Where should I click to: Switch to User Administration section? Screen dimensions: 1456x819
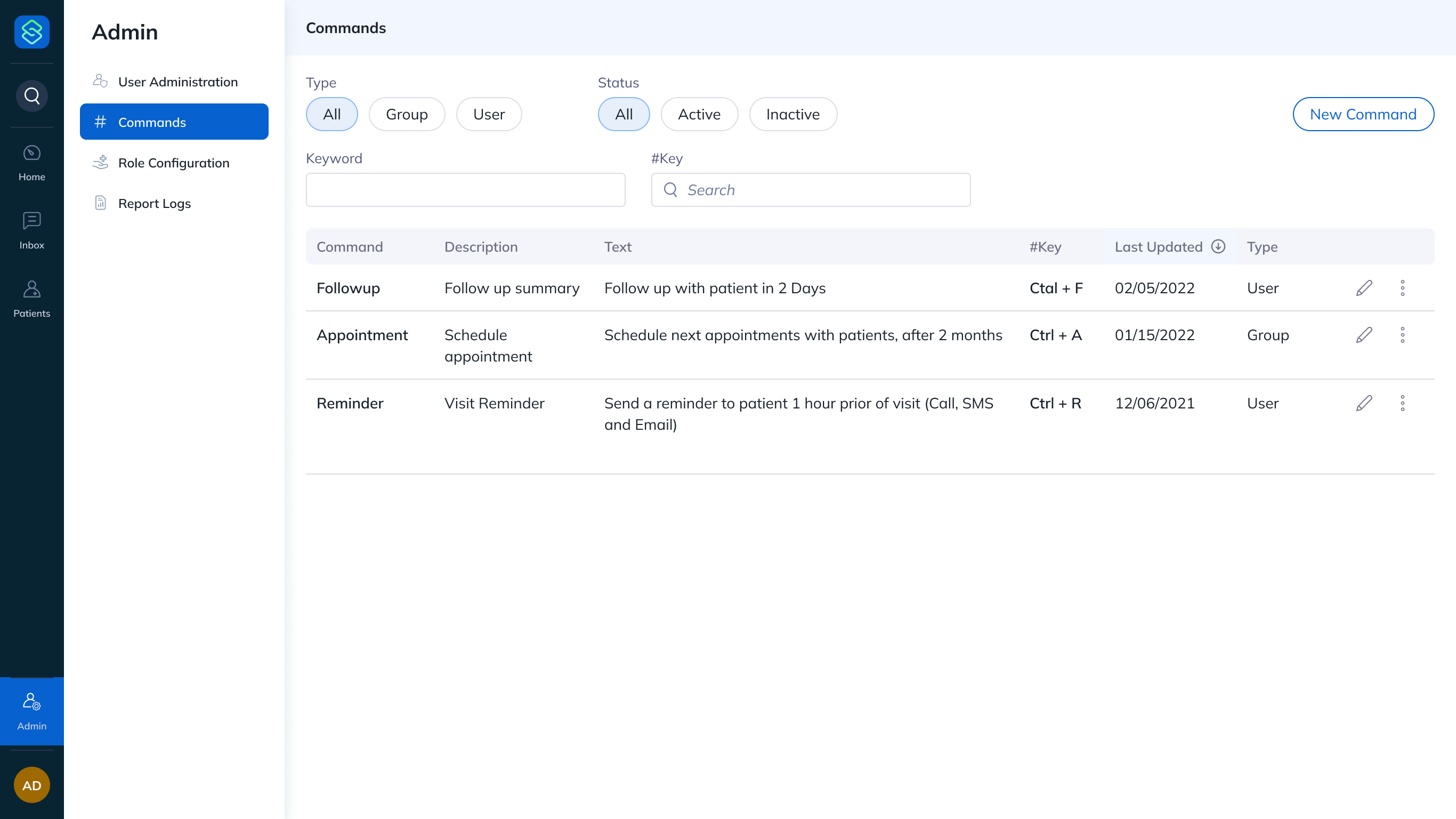tap(178, 82)
